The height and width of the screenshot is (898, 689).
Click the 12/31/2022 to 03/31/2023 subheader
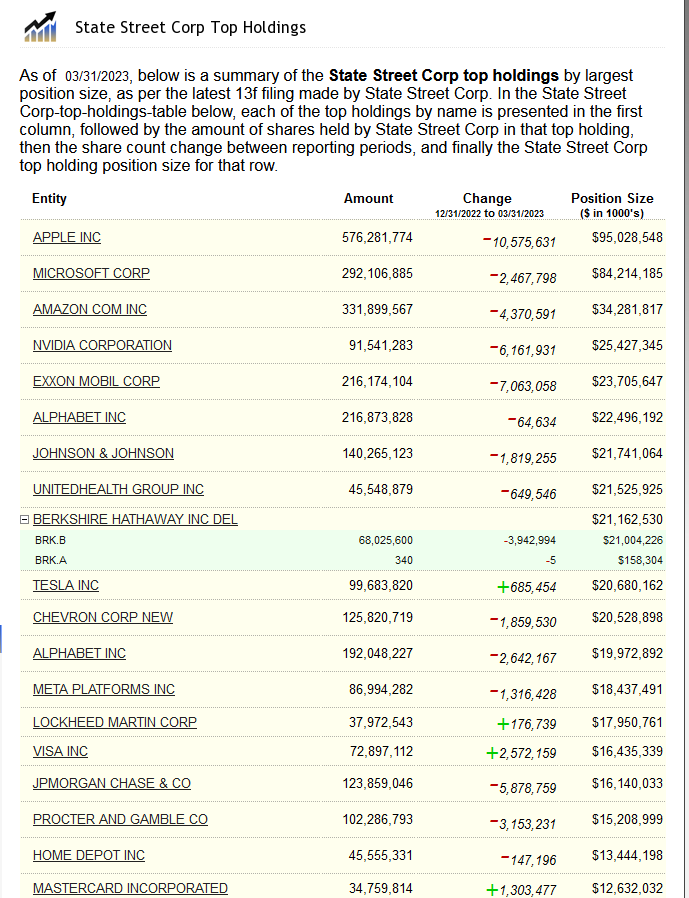click(489, 214)
